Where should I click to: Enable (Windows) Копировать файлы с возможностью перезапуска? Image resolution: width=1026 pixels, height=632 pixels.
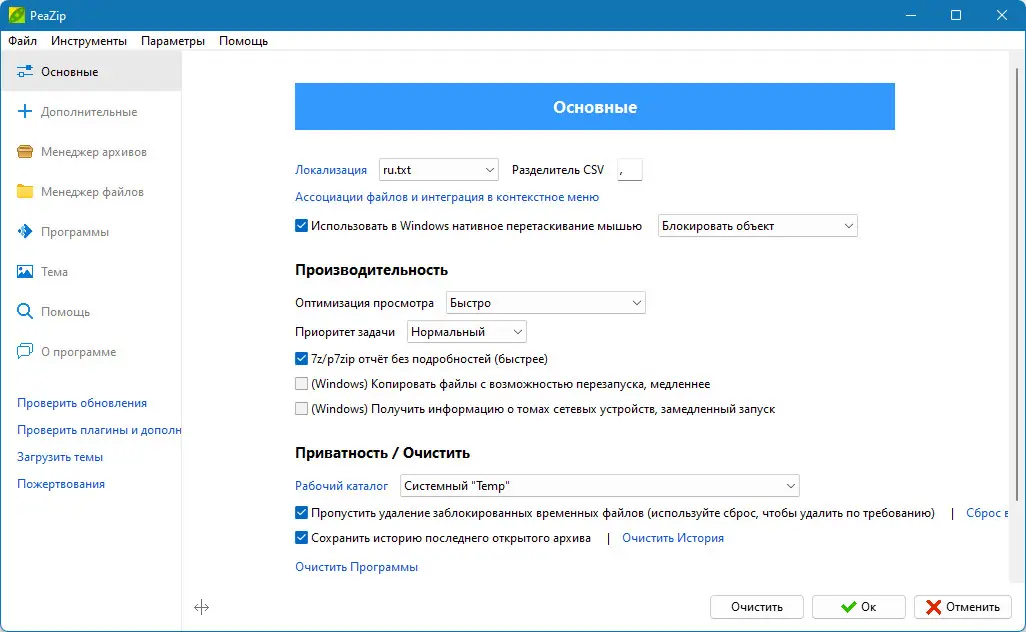pyautogui.click(x=301, y=383)
